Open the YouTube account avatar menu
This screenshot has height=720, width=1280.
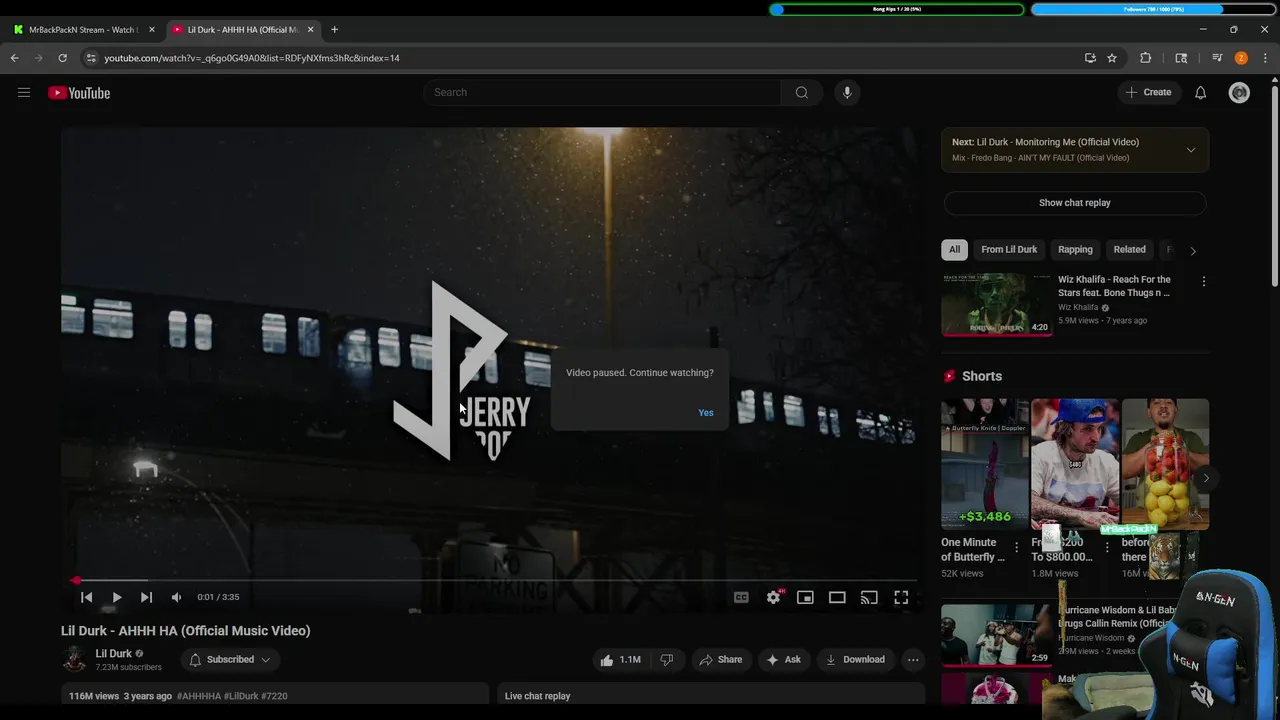coord(1239,93)
